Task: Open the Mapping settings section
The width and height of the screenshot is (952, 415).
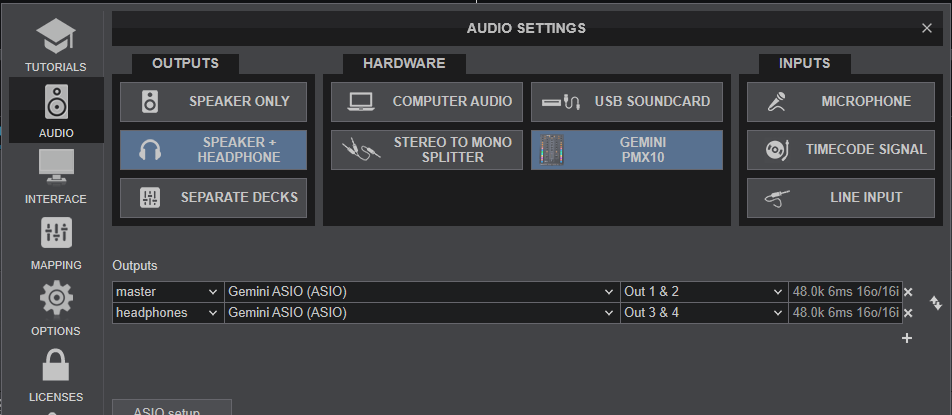Action: [x=56, y=242]
